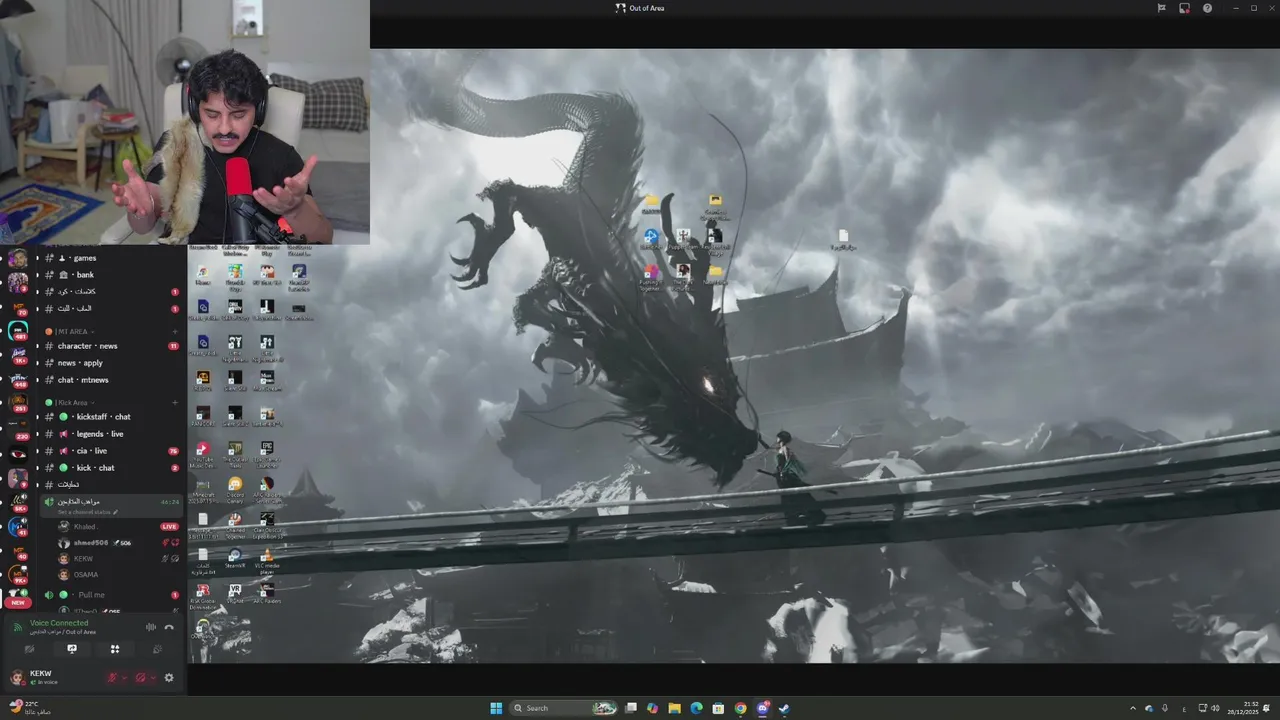
Task: Open Discord soundboard button
Action: [x=157, y=649]
